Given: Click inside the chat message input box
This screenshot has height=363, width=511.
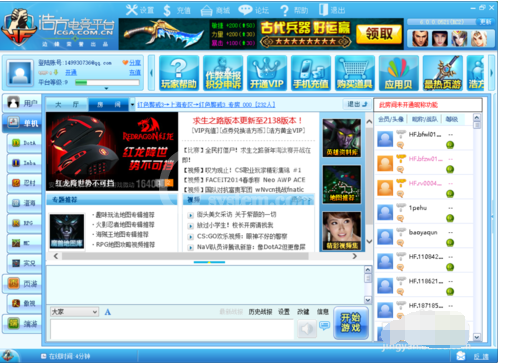Looking at the screenshot, I should [172, 329].
